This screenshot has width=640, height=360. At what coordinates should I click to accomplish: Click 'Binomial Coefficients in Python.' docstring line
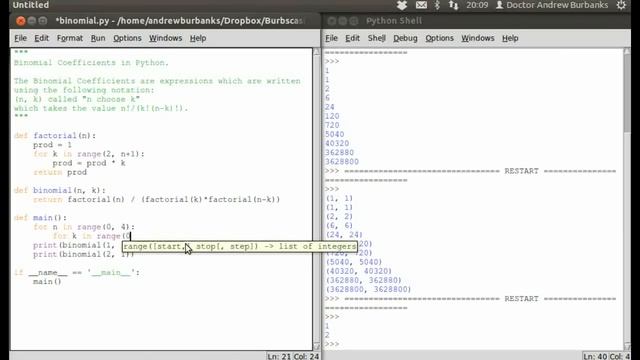pyautogui.click(x=91, y=63)
